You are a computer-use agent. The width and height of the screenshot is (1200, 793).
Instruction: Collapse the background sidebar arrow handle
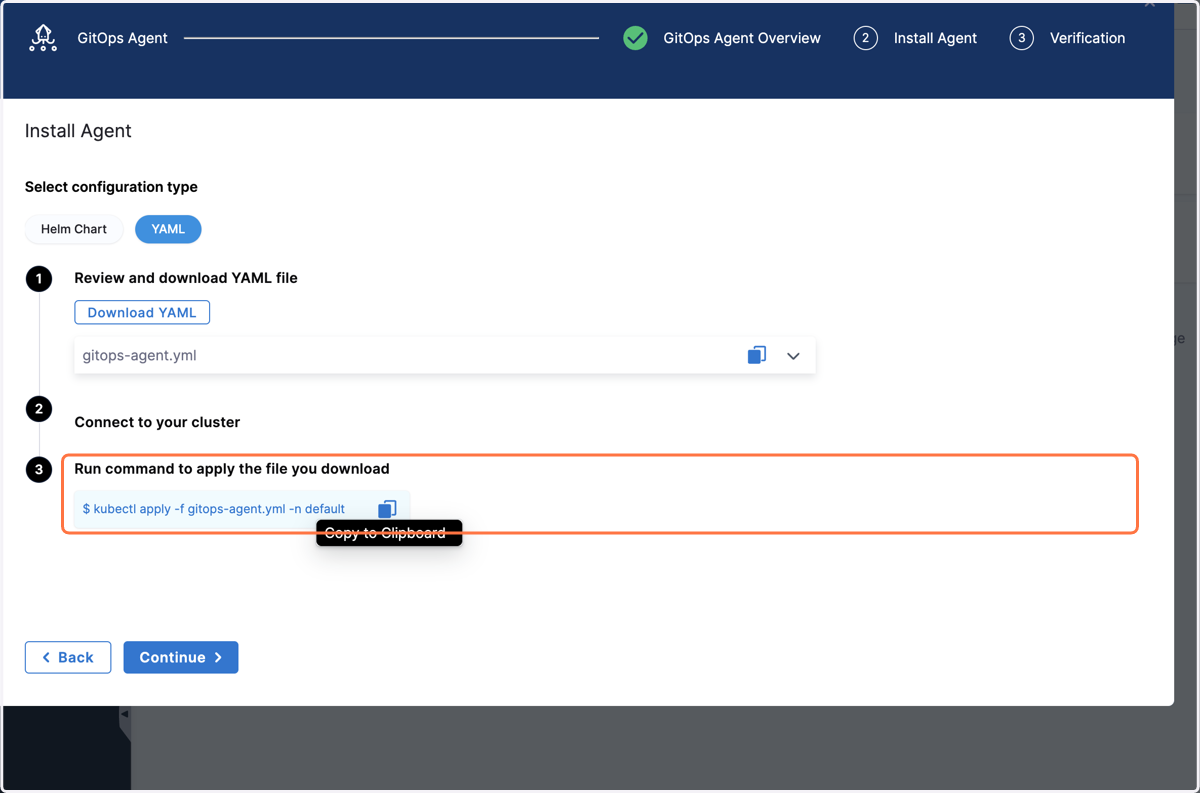click(x=125, y=715)
